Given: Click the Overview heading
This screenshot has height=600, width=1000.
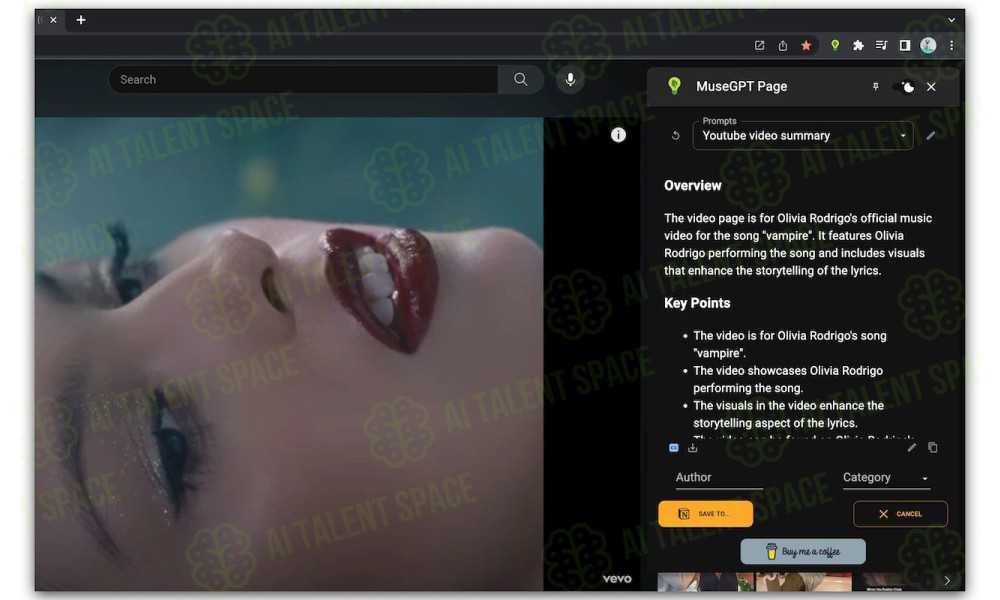Looking at the screenshot, I should (x=693, y=186).
